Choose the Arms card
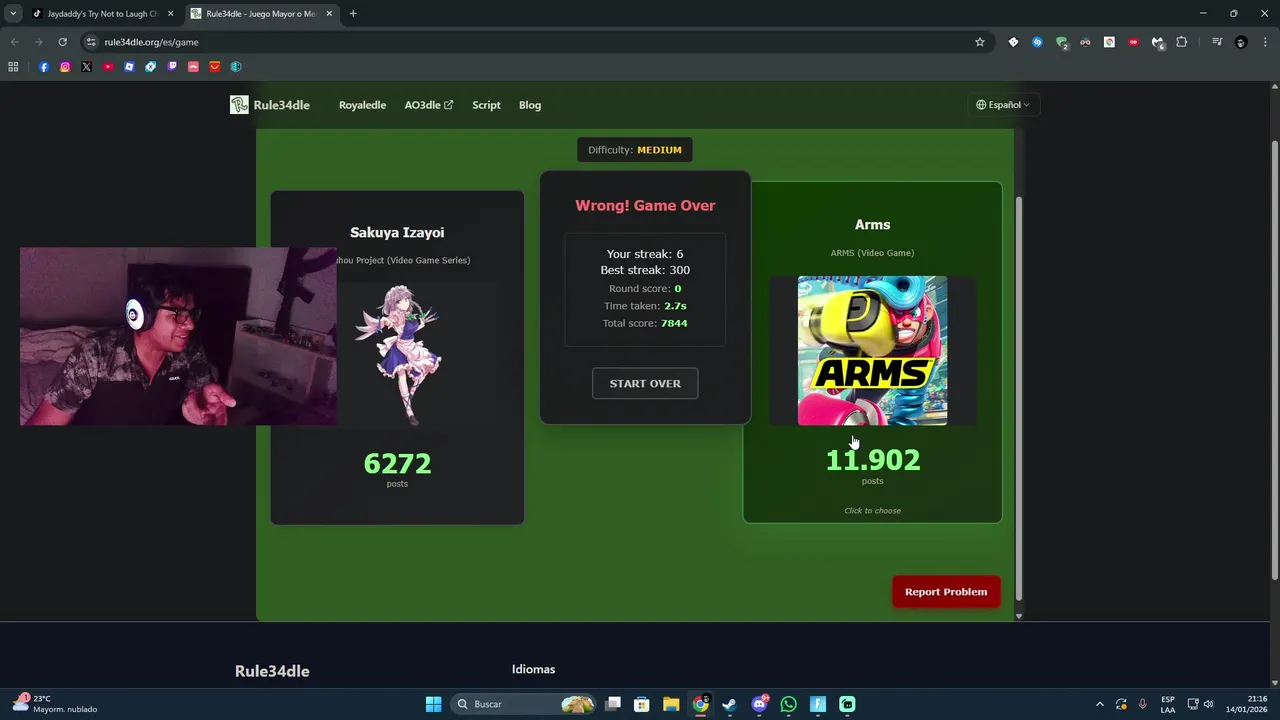 [872, 352]
